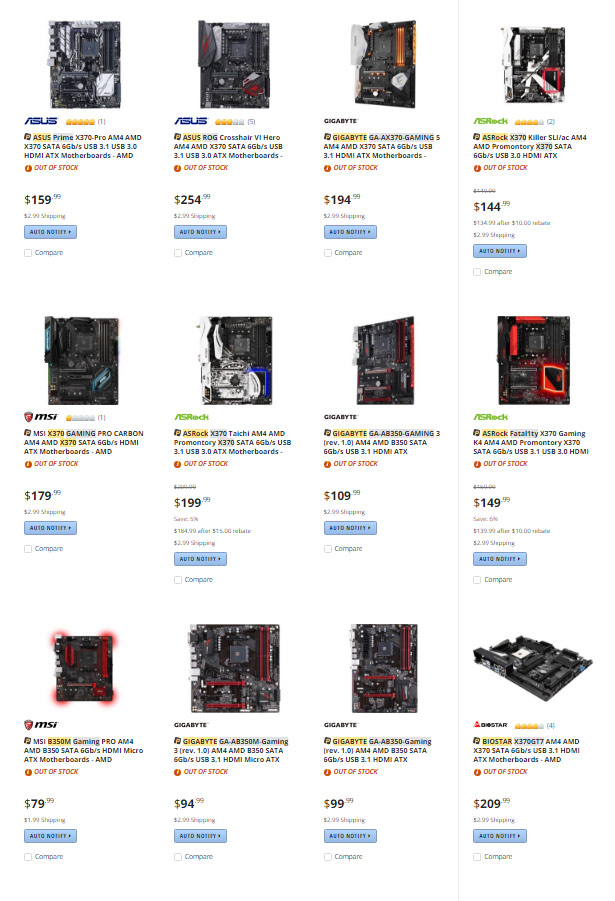Click the GIGABYTE GA-AB350M-Gaming 3 motherboard image
The height and width of the screenshot is (901, 615).
pos(235,668)
